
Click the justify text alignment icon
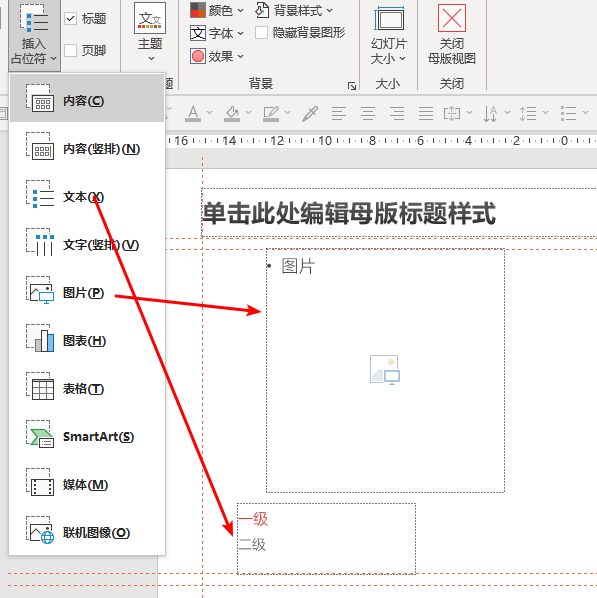(x=426, y=113)
